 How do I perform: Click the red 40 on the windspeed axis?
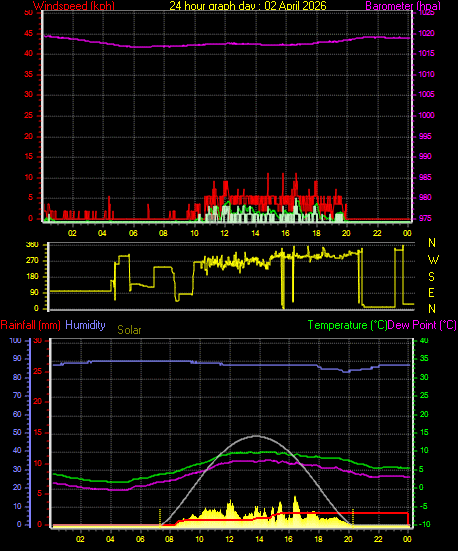28,53
